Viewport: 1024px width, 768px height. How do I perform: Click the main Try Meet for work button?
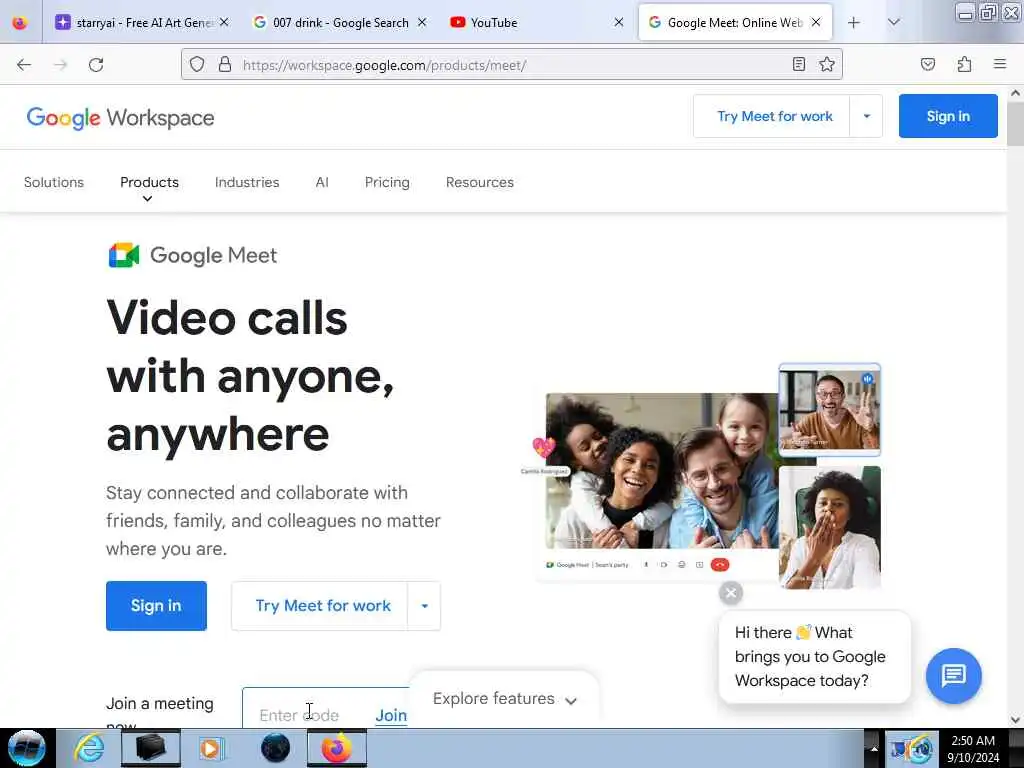[323, 605]
